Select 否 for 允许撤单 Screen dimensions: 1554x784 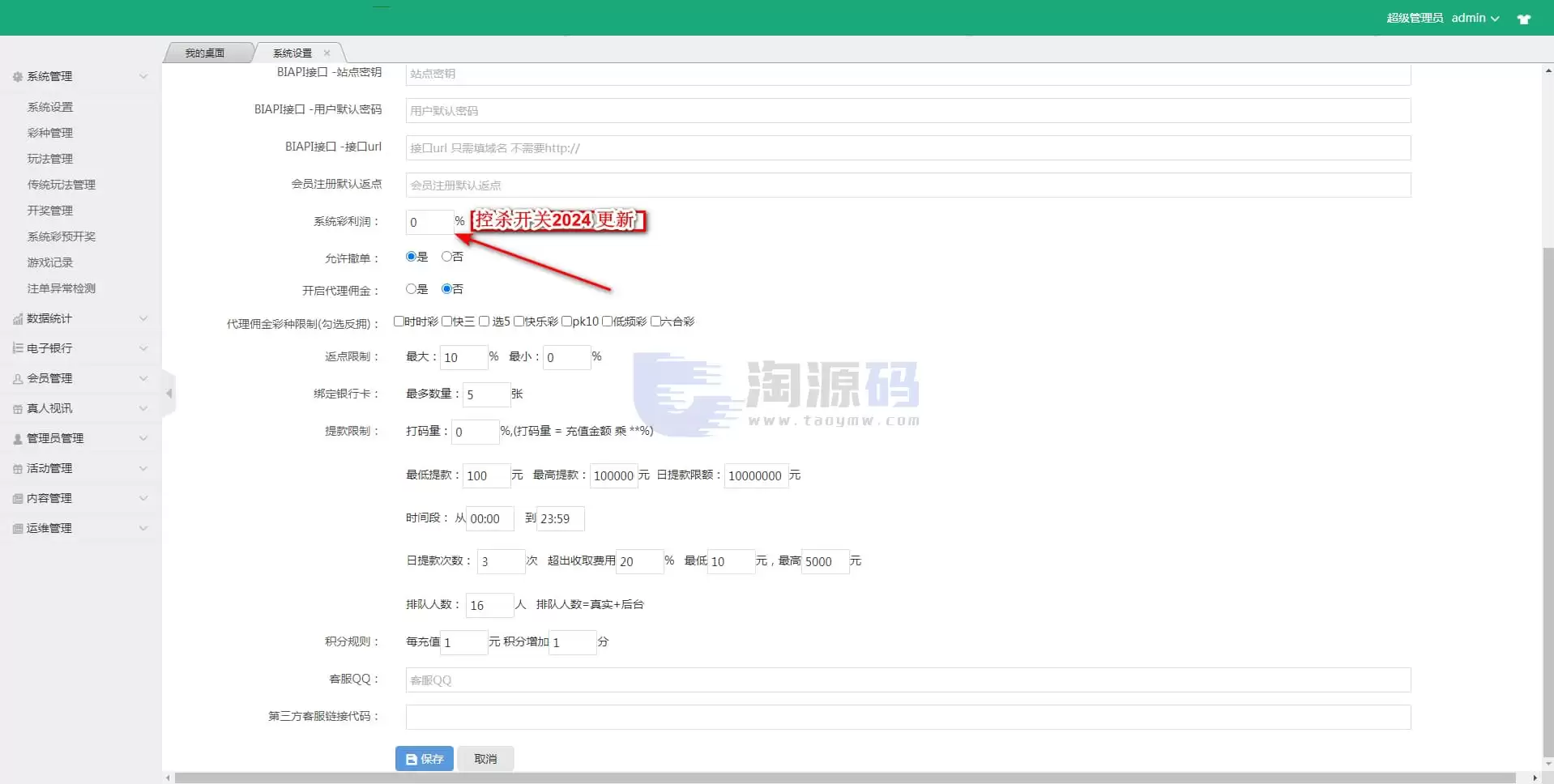[446, 257]
